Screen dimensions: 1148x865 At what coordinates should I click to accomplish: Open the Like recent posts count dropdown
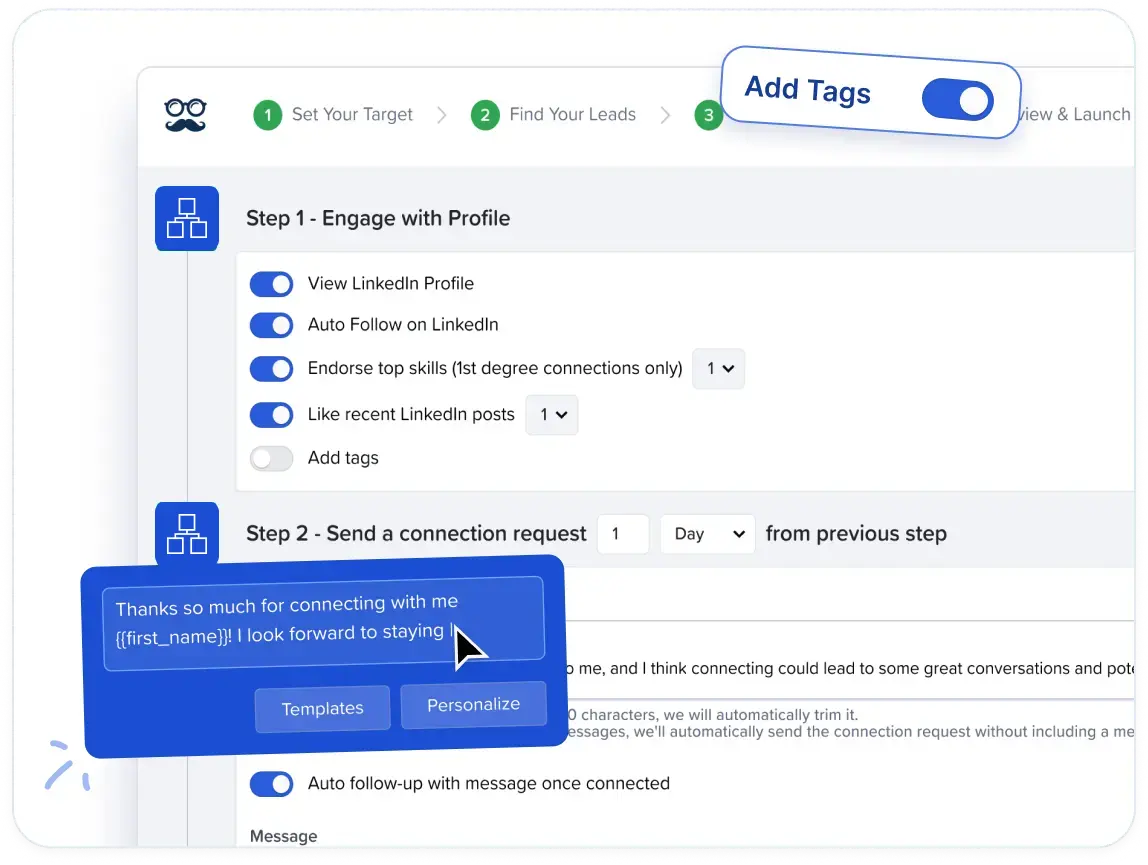coord(551,415)
